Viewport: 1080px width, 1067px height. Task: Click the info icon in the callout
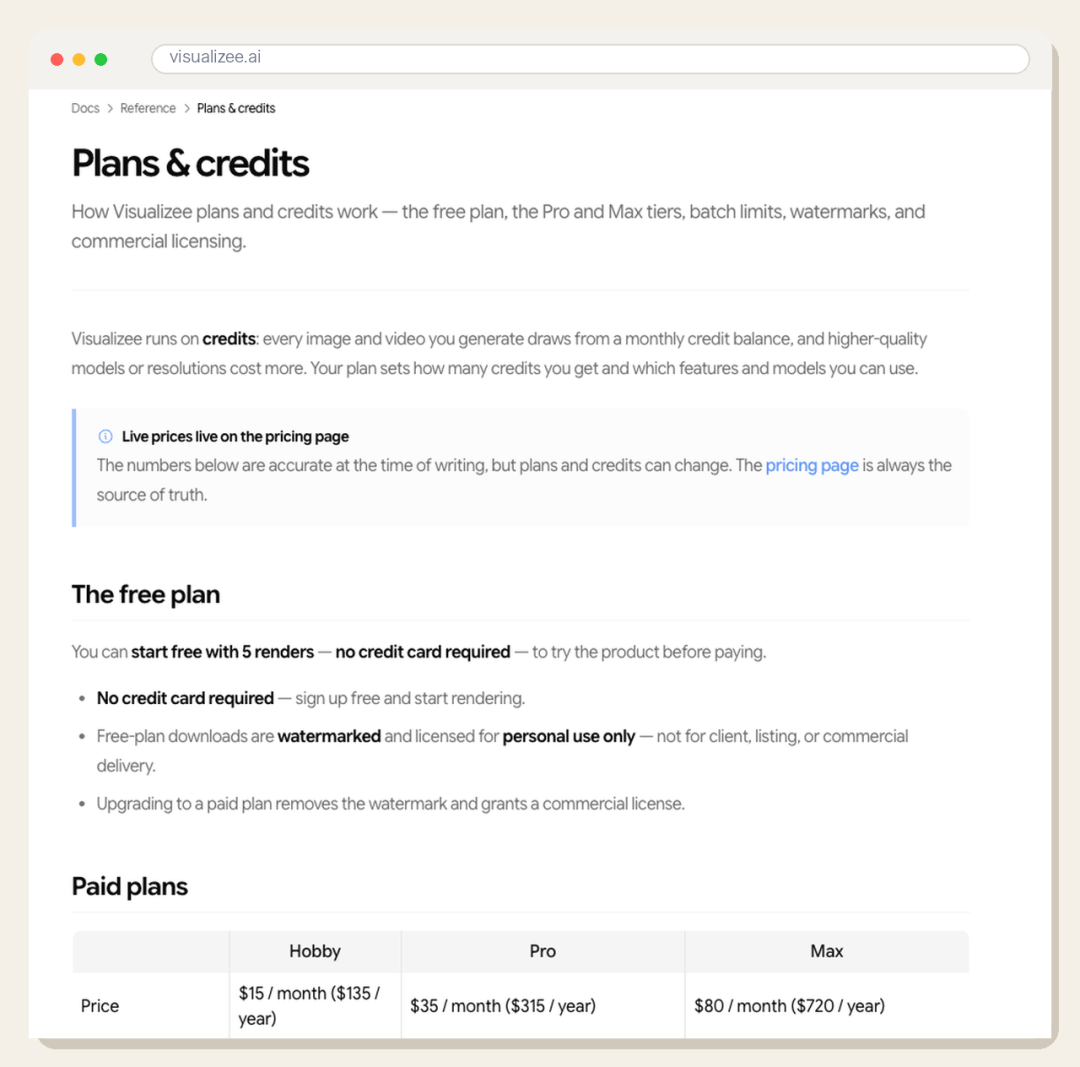coord(105,436)
